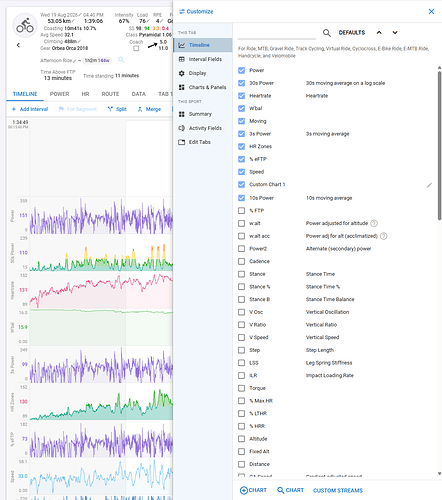Uncheck the HR Zones checkbox

pyautogui.click(x=242, y=146)
